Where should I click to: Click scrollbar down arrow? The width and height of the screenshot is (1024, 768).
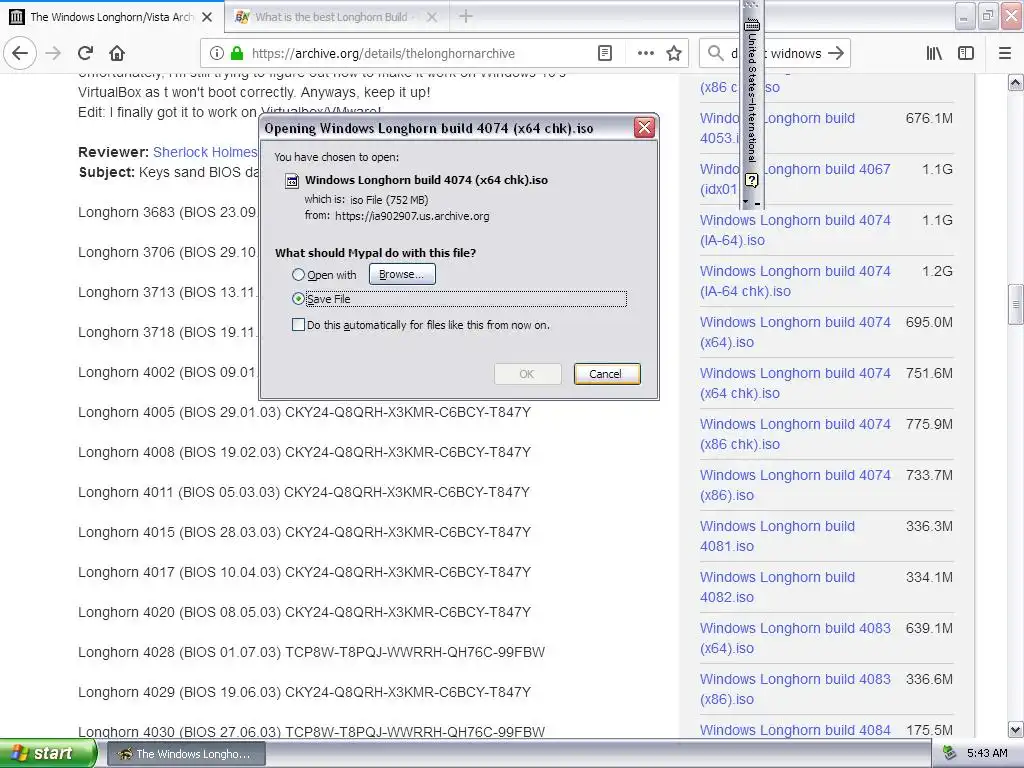1015,729
